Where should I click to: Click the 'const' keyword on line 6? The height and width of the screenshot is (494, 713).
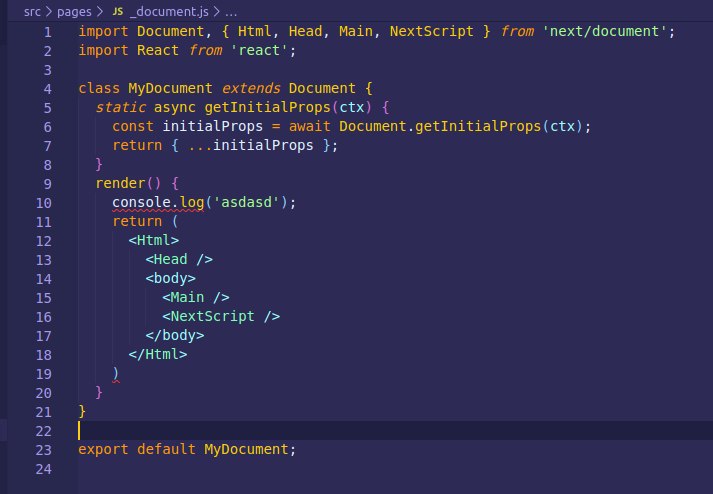click(133, 126)
